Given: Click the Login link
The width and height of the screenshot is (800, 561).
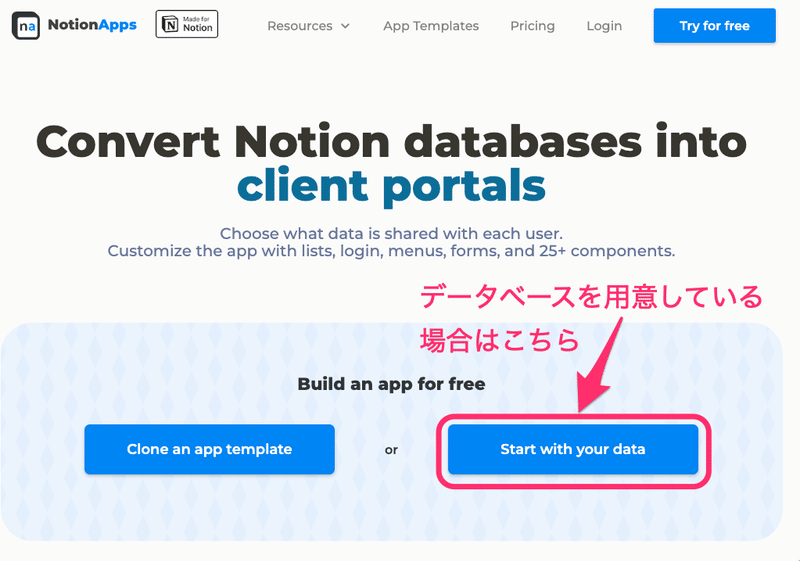Looking at the screenshot, I should (604, 26).
